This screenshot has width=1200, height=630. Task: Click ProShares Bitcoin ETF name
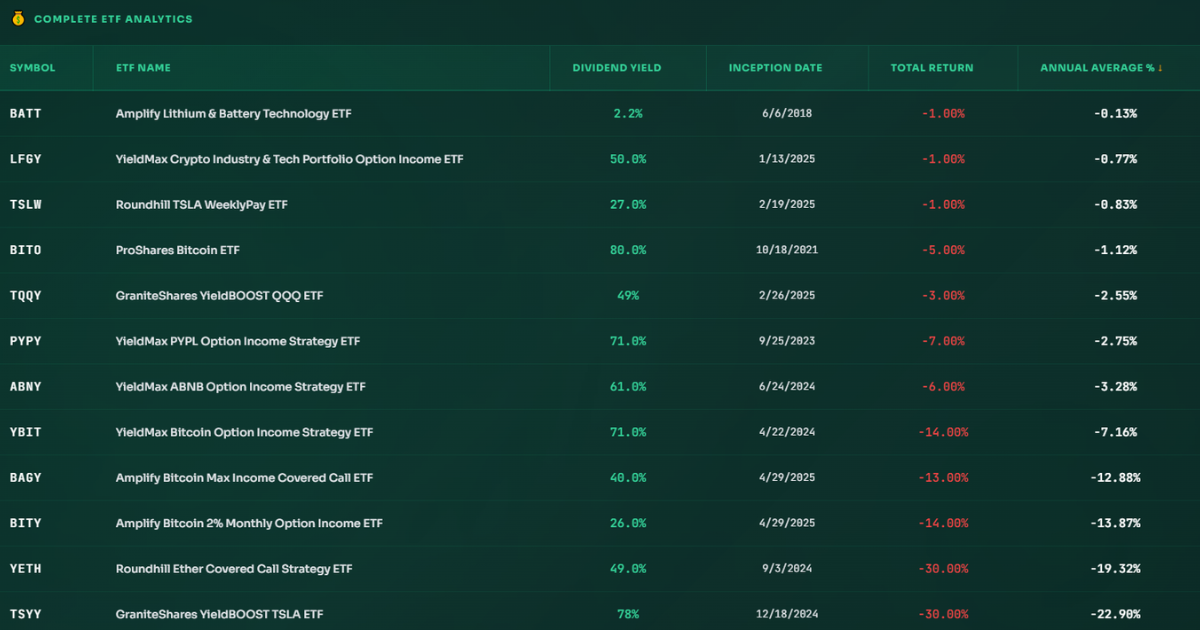[x=178, y=250]
